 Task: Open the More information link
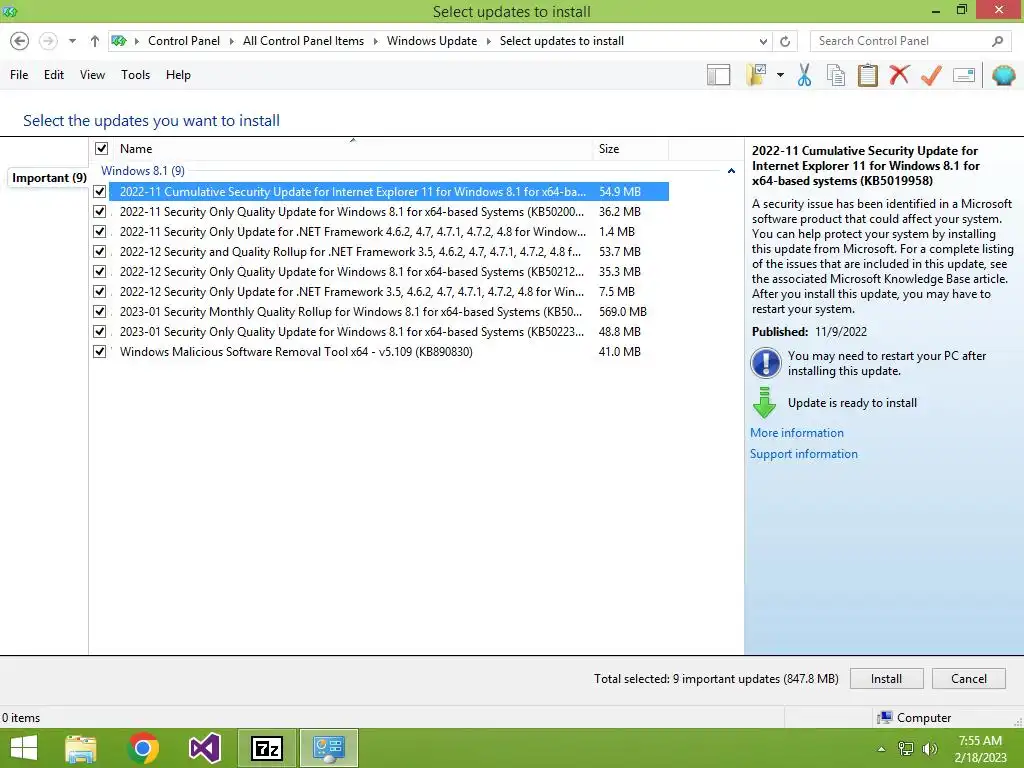point(797,433)
